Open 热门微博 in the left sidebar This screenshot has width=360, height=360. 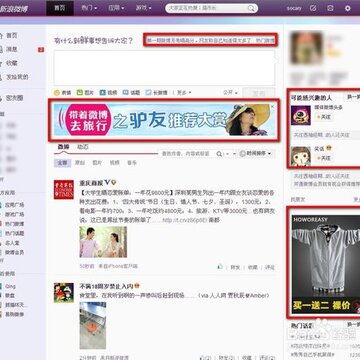[15, 224]
